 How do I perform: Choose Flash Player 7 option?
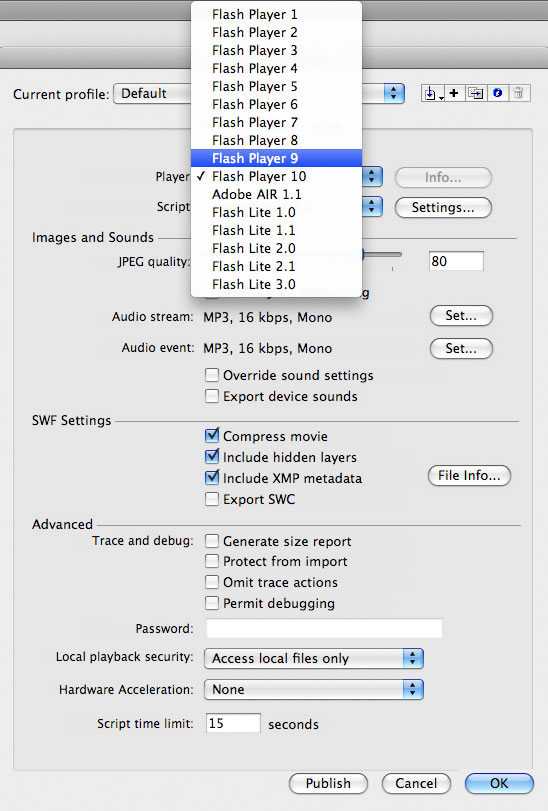276,122
